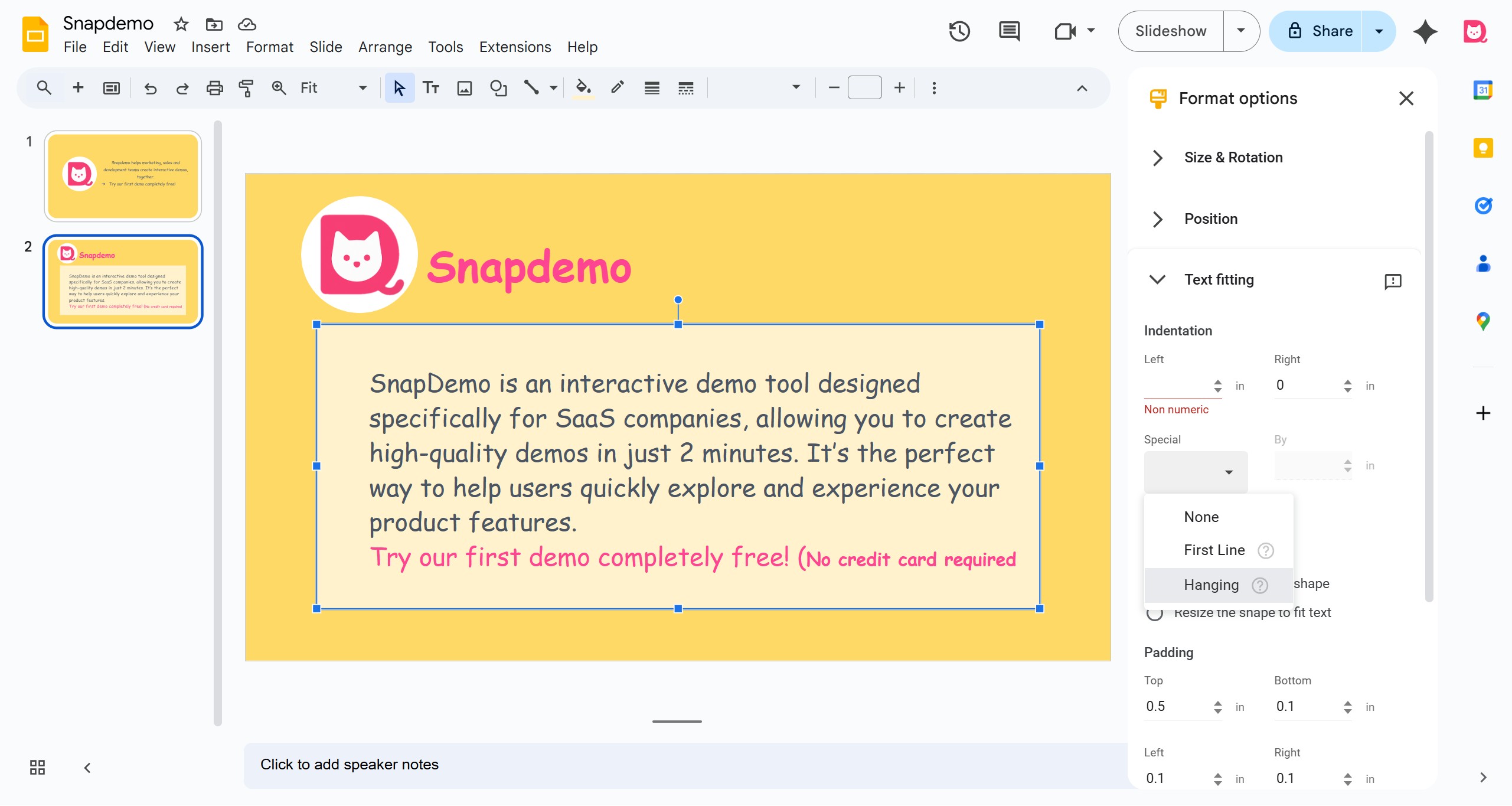The width and height of the screenshot is (1512, 806).
Task: Choose First Line indentation option
Action: 1218,550
